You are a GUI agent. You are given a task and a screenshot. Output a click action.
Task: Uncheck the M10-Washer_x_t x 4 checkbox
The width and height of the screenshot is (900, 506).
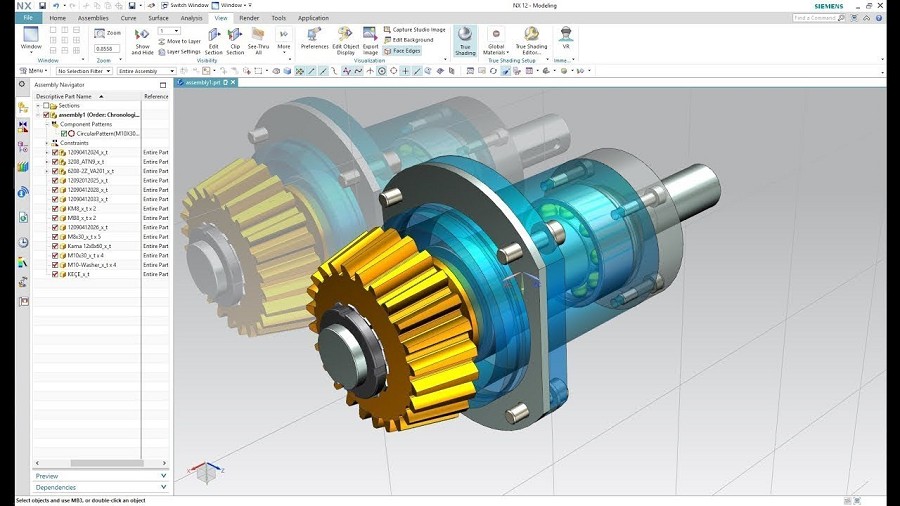pos(55,265)
